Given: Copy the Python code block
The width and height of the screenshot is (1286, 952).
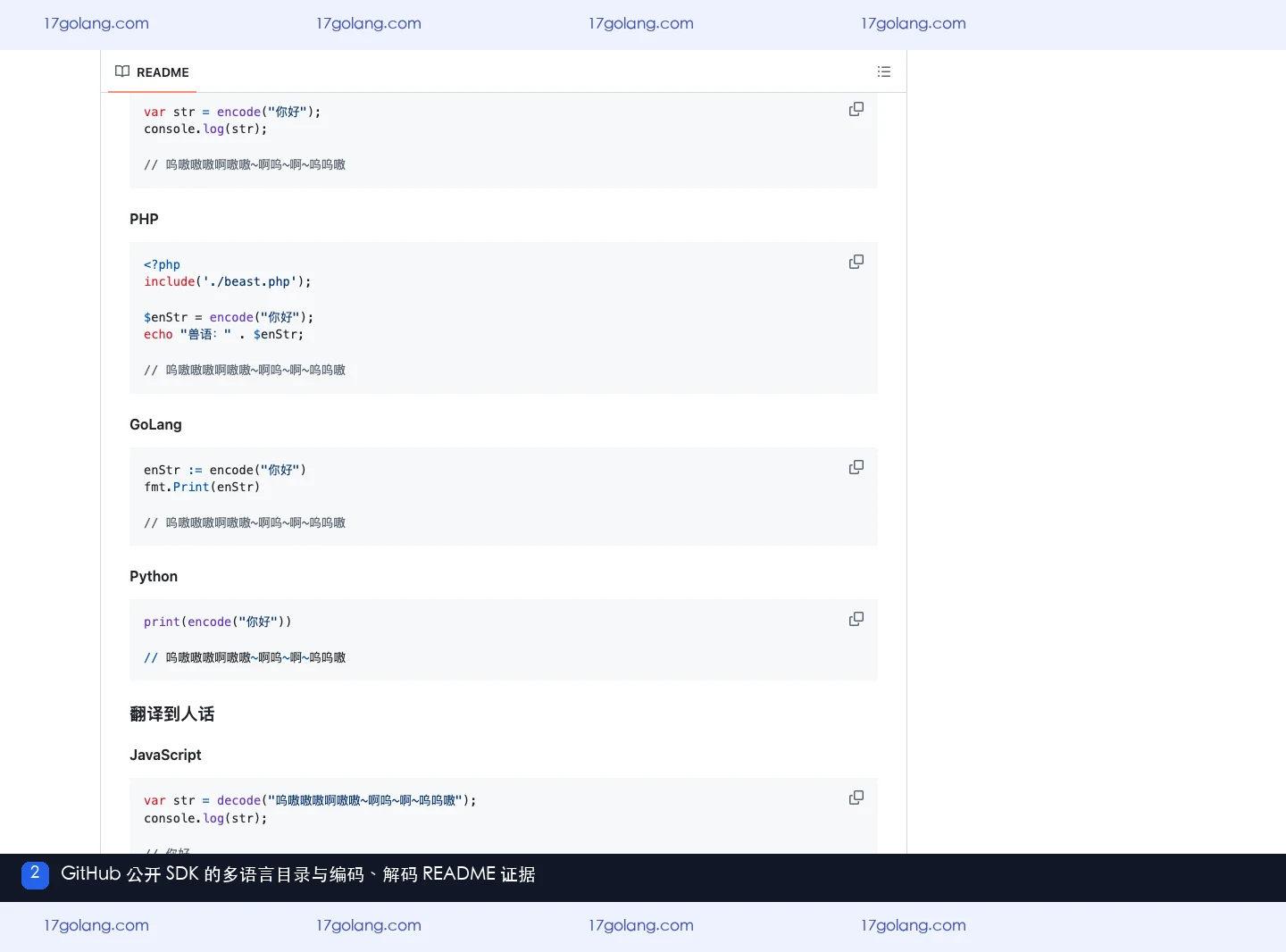Looking at the screenshot, I should 856,619.
